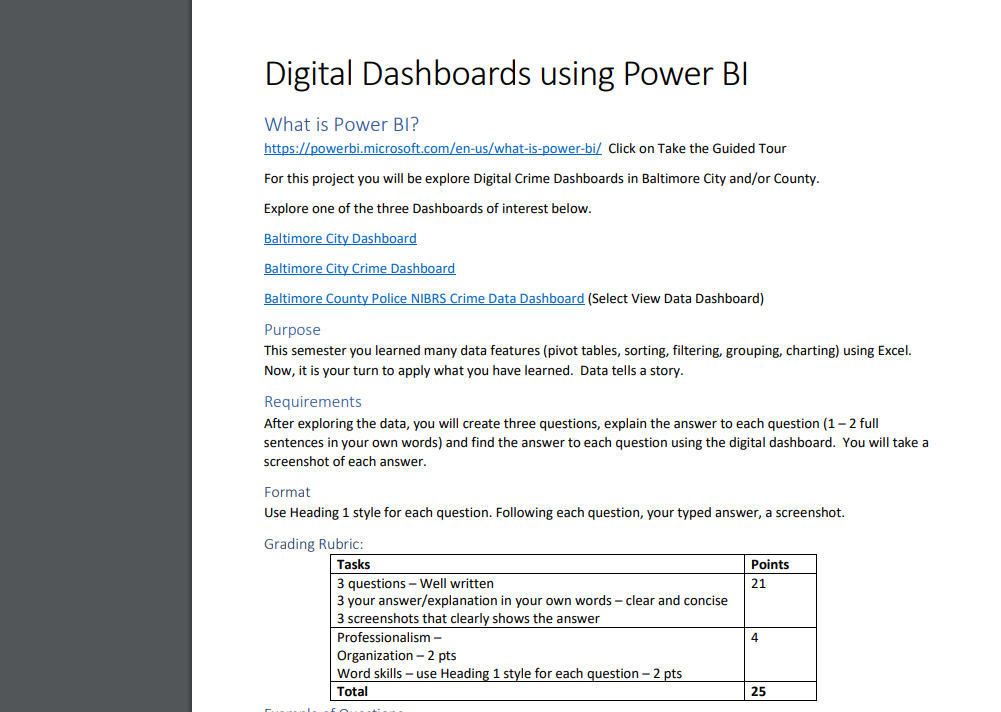Select the What is Power BI heading
This screenshot has width=1001, height=712.
point(340,124)
